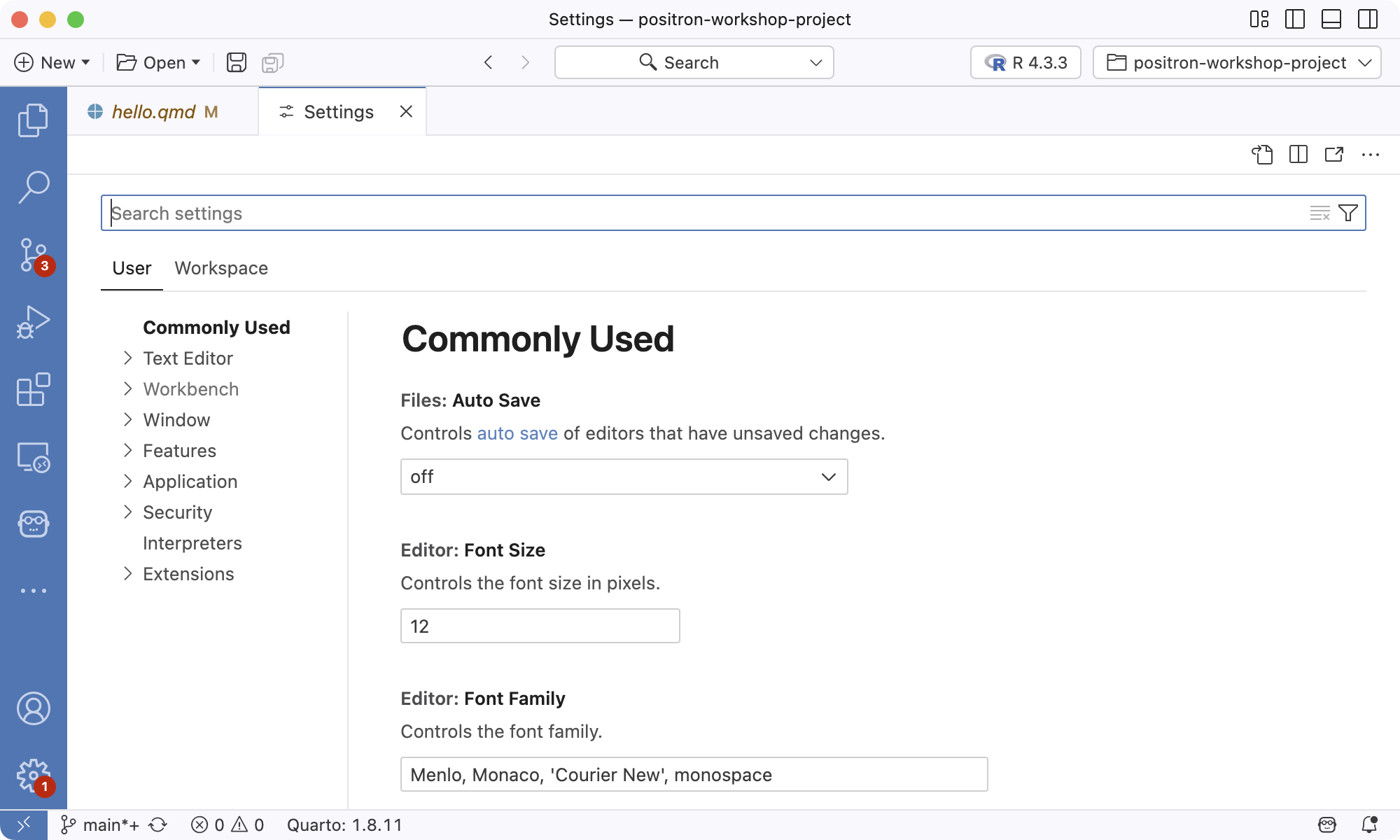The image size is (1400, 840).
Task: Open the positron-workshop-project folder dropdown
Action: coord(1237,62)
